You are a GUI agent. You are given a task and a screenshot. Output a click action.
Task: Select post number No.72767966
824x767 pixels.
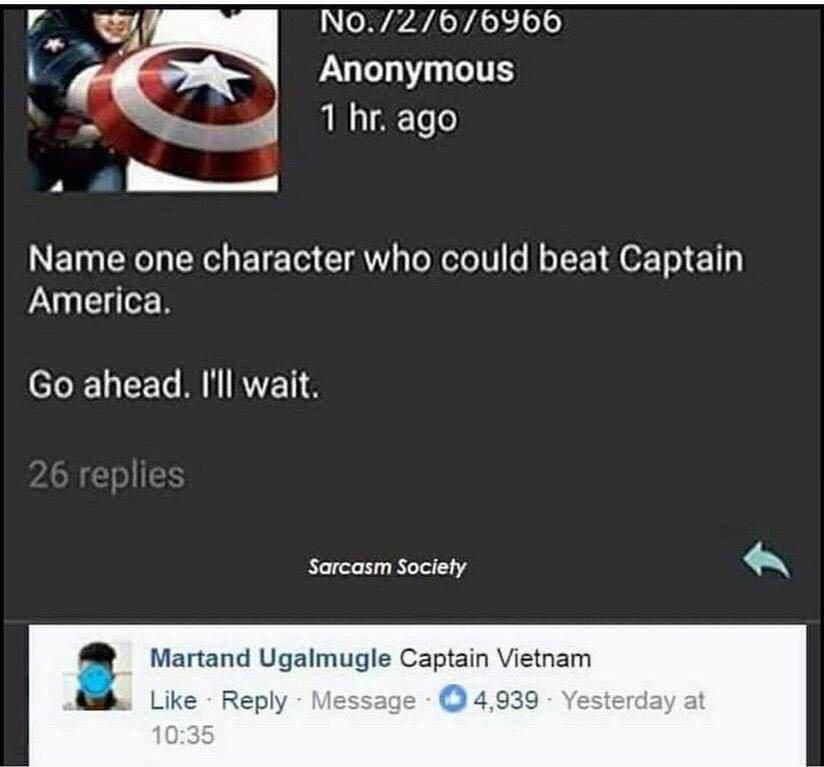click(440, 22)
